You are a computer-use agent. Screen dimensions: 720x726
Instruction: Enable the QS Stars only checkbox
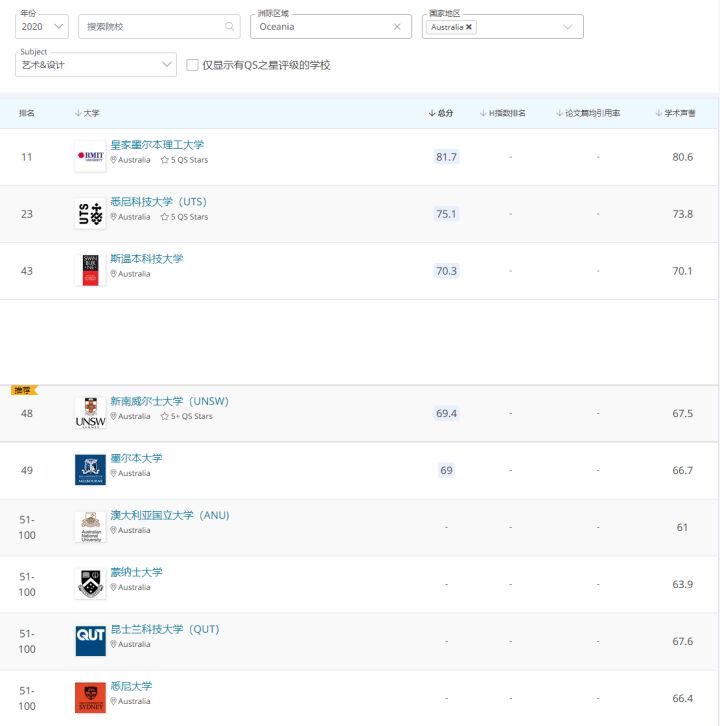(x=192, y=65)
